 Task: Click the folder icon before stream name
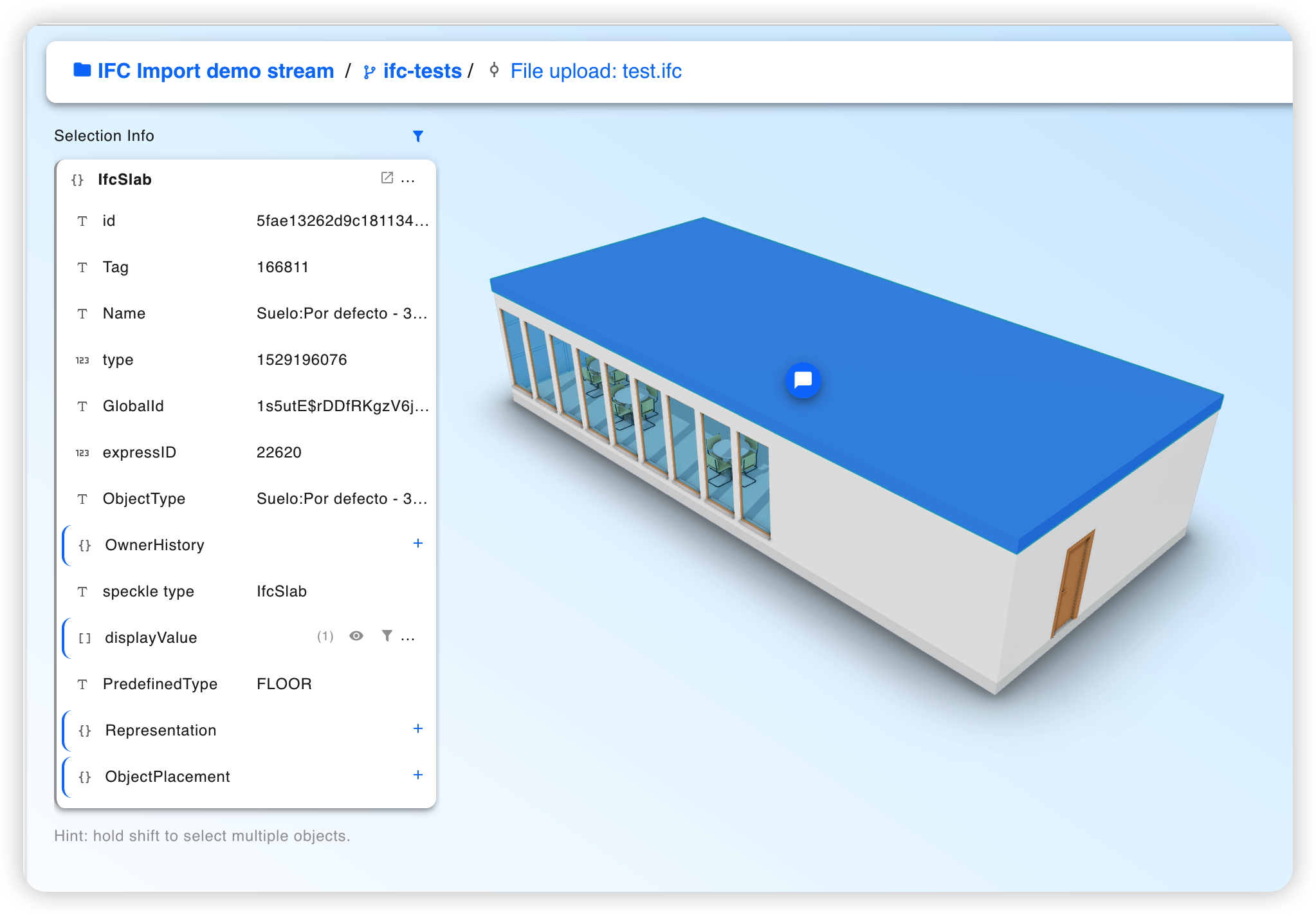coord(82,69)
